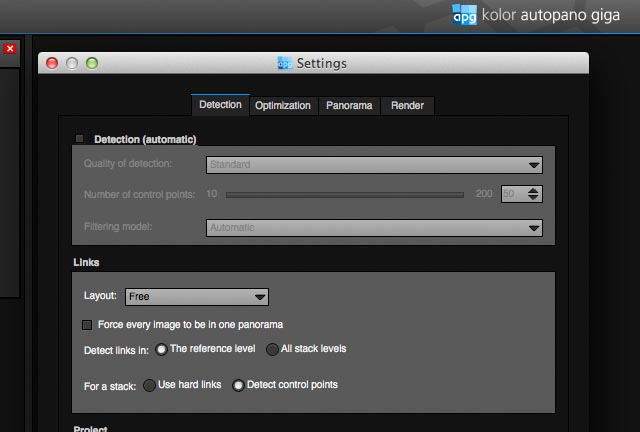The image size is (640, 432).
Task: Decrease control points with the down arrow
Action: pos(533,198)
